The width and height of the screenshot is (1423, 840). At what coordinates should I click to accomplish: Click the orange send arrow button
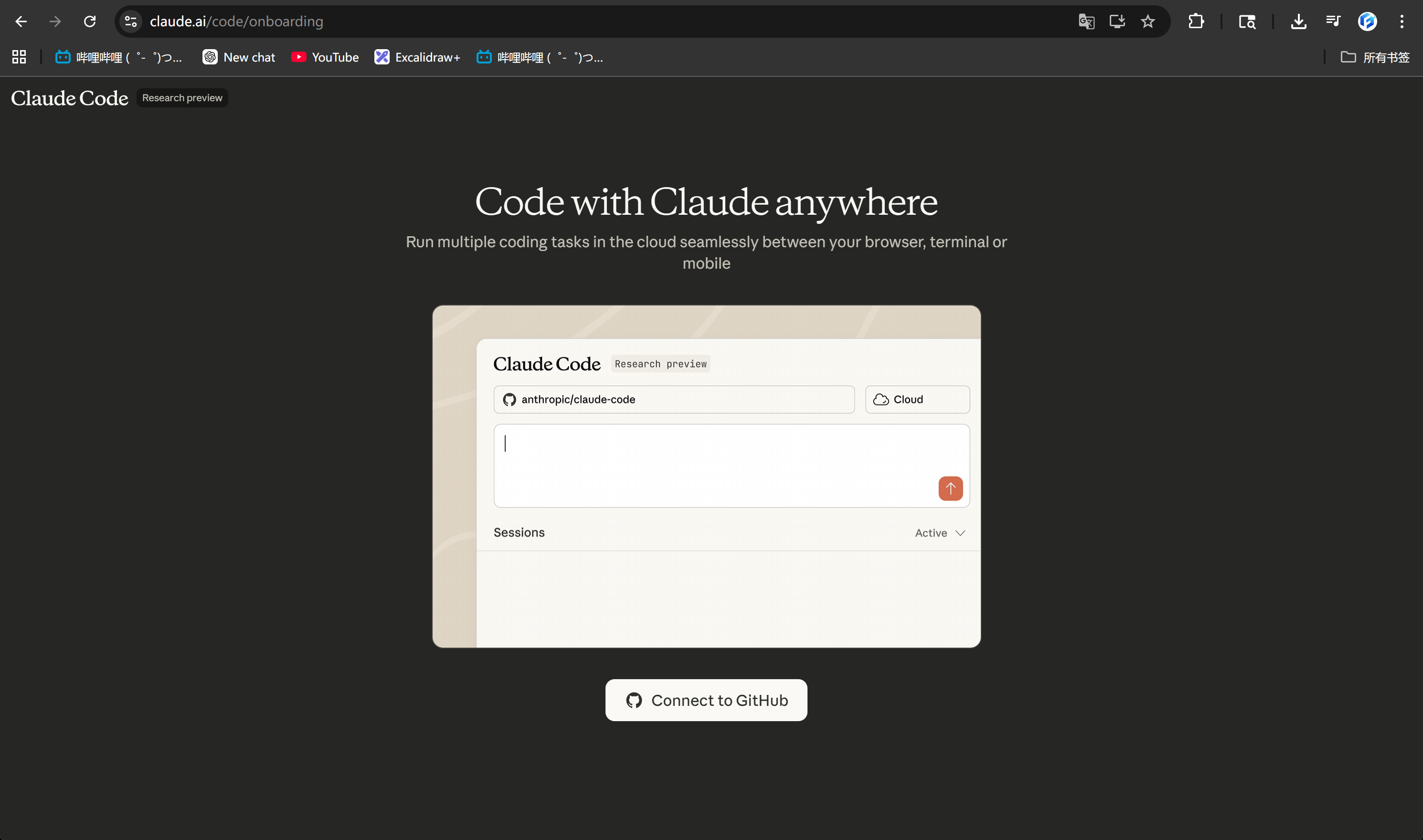tap(951, 489)
